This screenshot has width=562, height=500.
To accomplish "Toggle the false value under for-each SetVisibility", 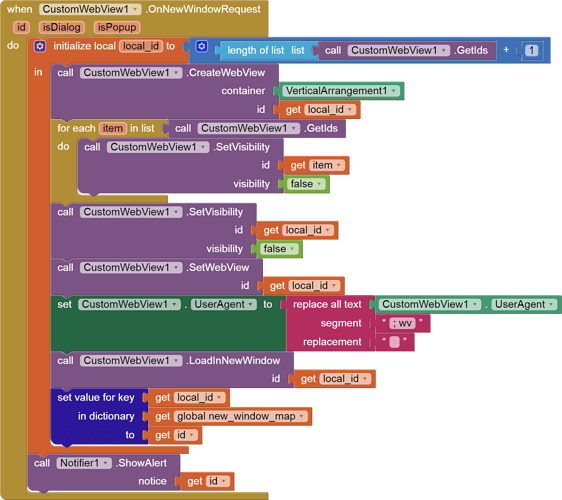I will (306, 184).
